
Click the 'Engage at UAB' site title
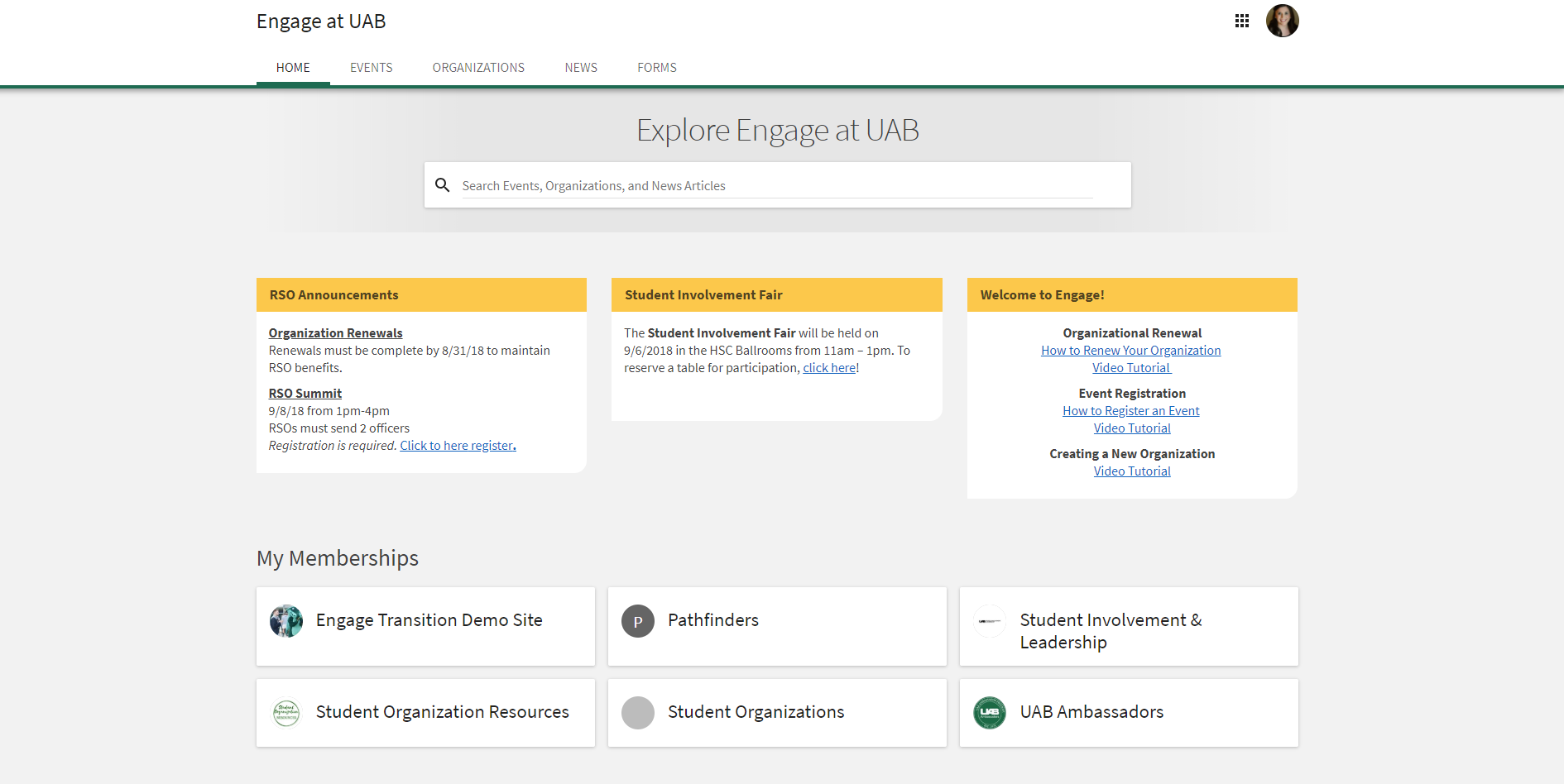321,22
